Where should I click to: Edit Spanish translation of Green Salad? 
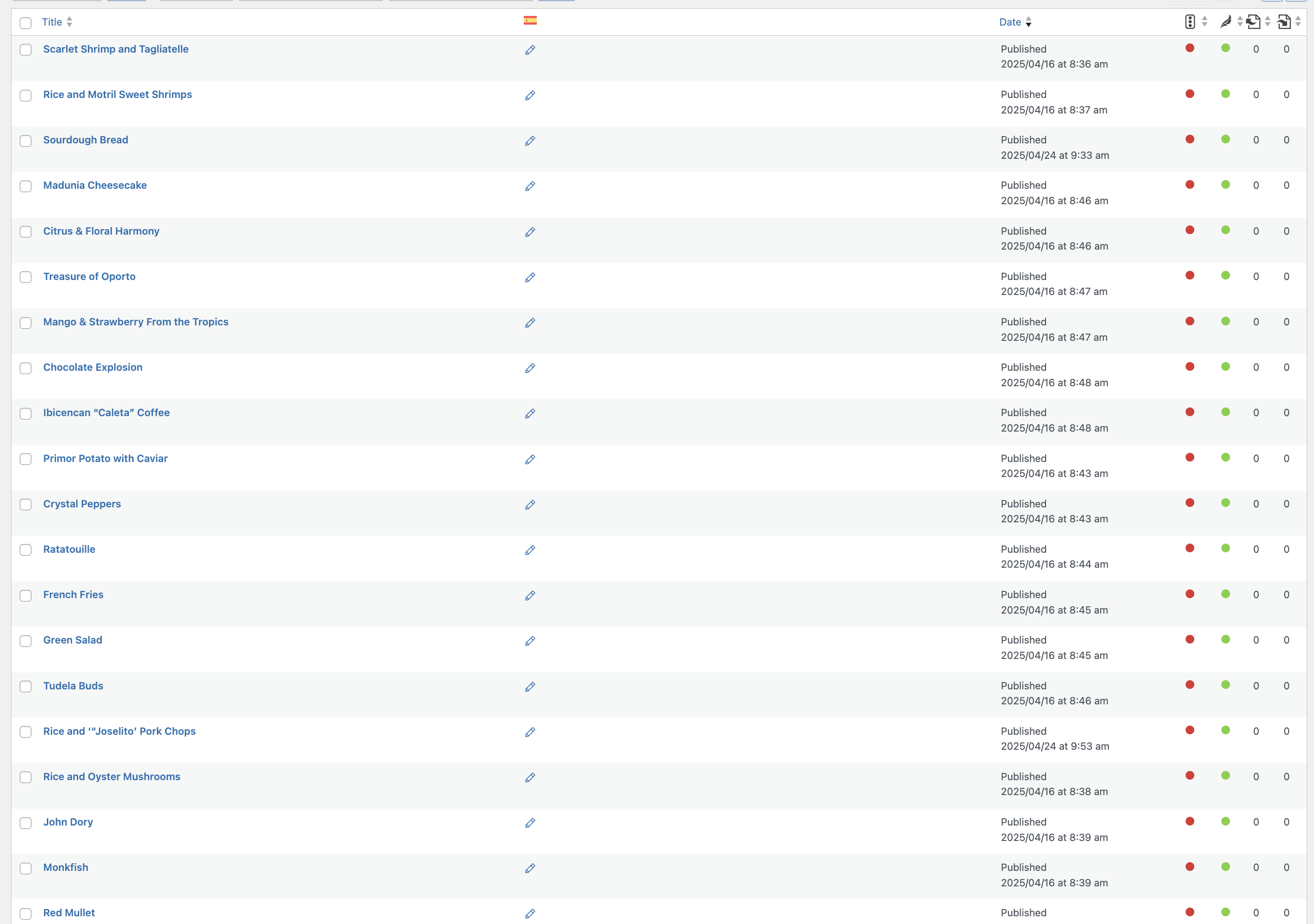point(530,641)
